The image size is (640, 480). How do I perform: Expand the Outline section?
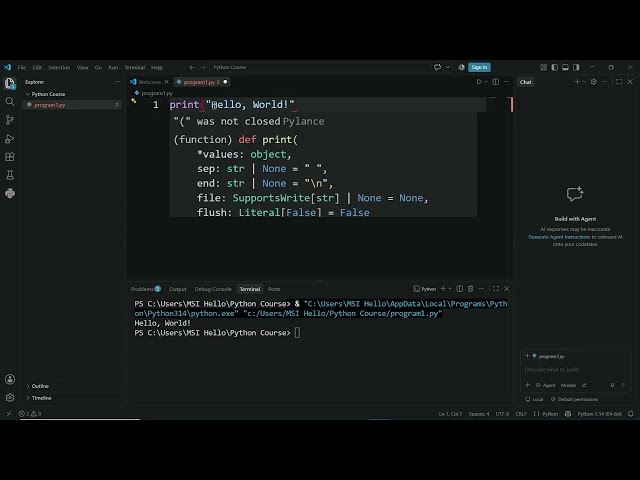(40, 386)
